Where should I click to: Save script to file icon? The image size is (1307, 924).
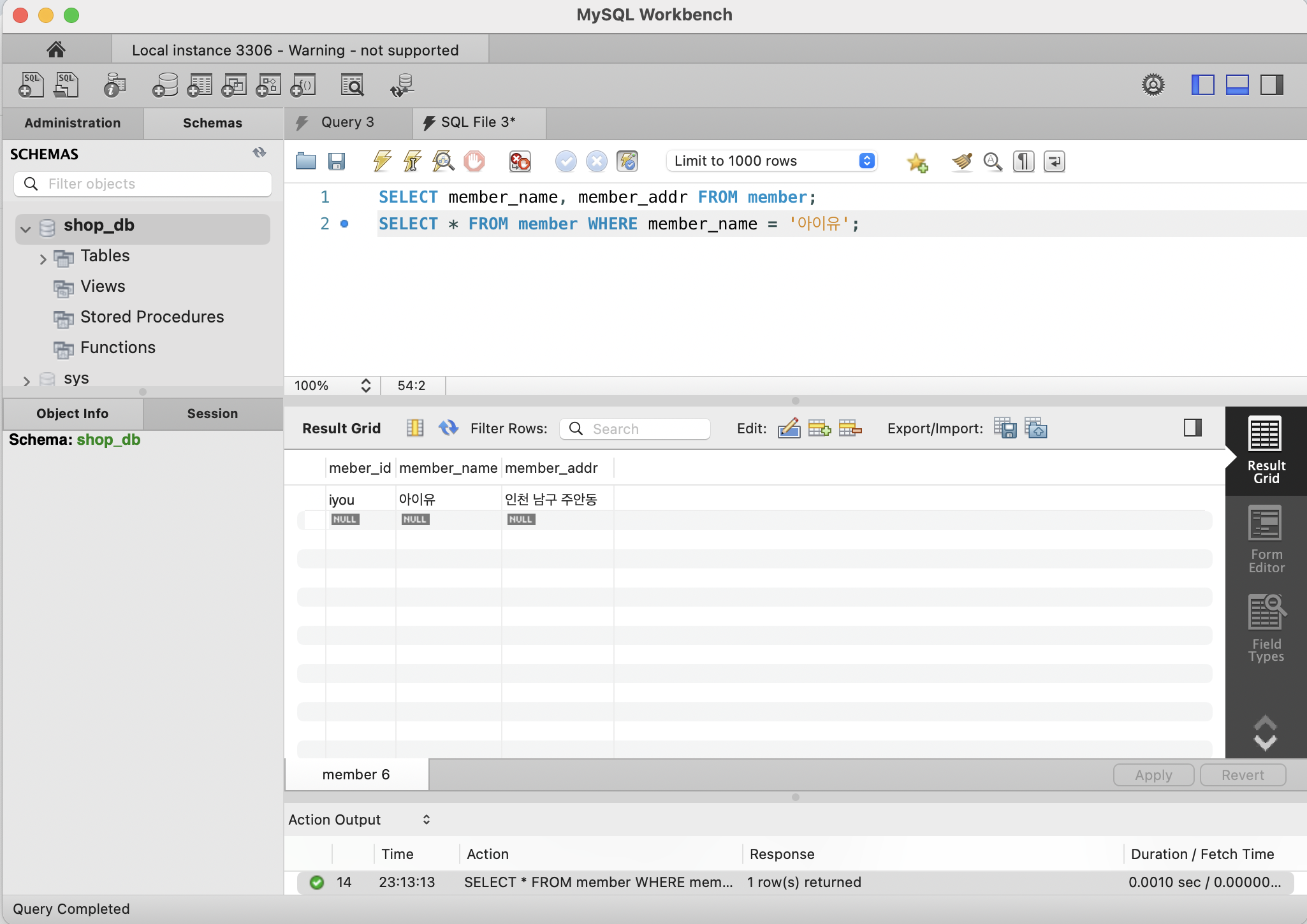pos(337,161)
